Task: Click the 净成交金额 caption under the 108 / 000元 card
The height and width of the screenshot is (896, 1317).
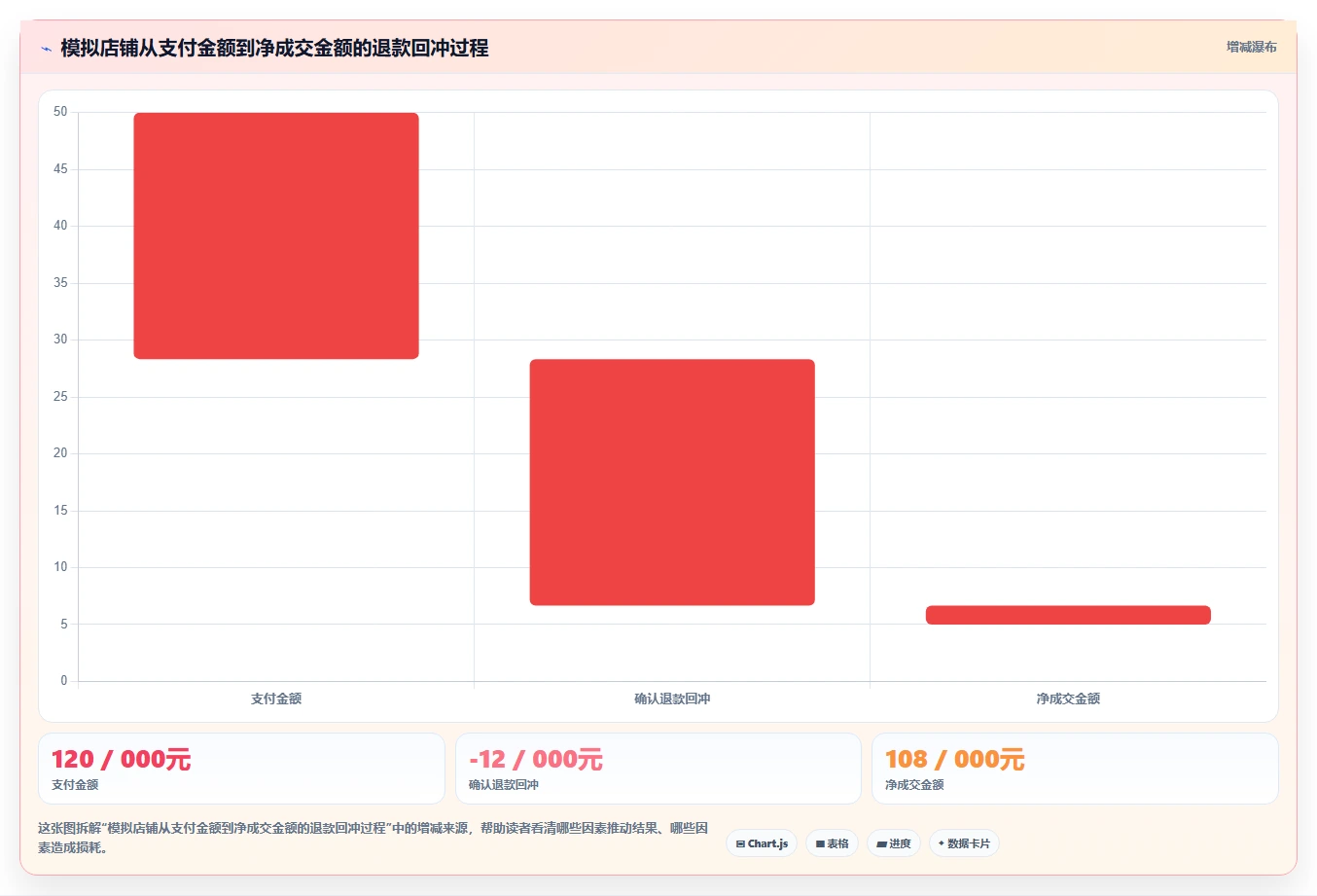Action: pos(914,785)
